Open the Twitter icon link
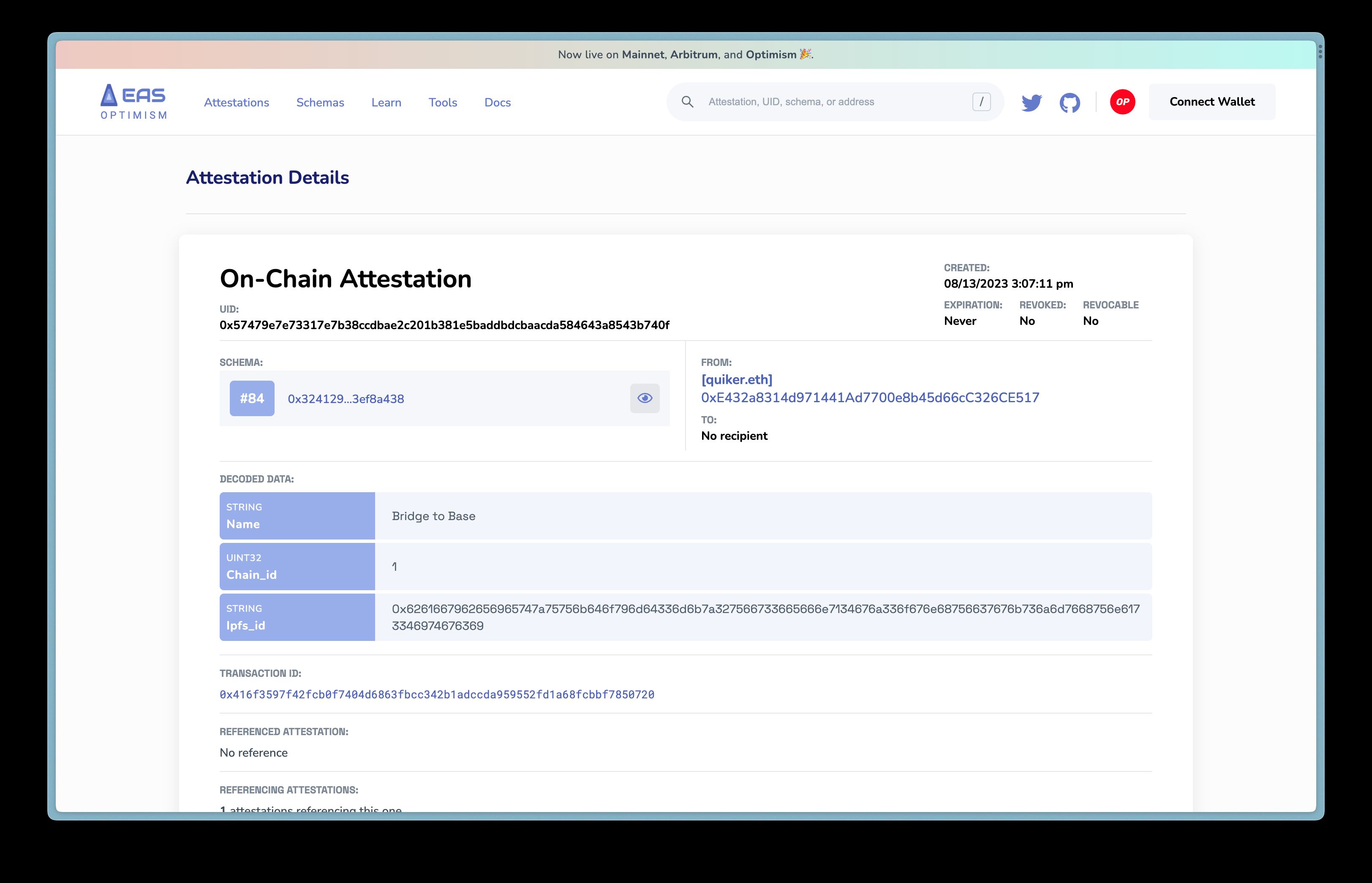 [1032, 103]
